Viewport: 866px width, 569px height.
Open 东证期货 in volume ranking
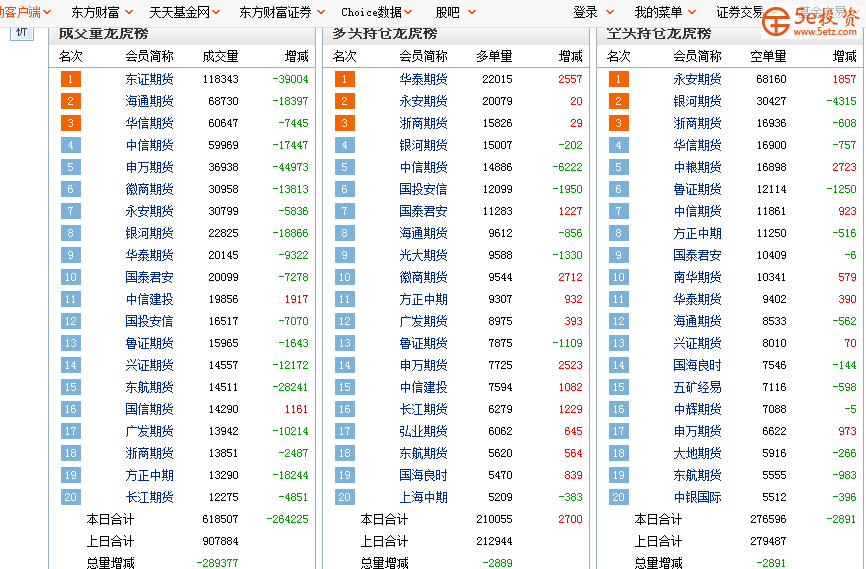pos(149,79)
